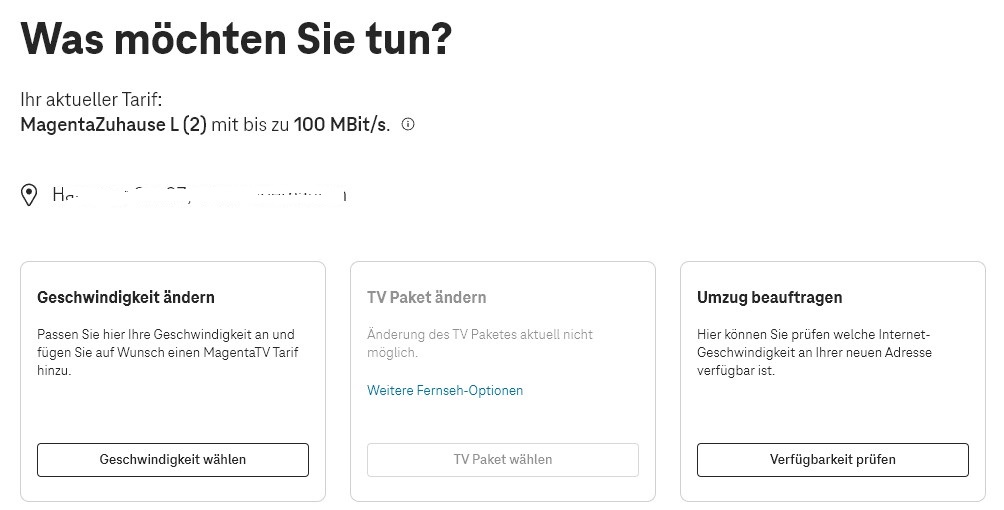Image resolution: width=1004 pixels, height=510 pixels.
Task: Click the 'Passen Sie hier Ihre Geschwindigkeit' description
Action: pos(166,335)
